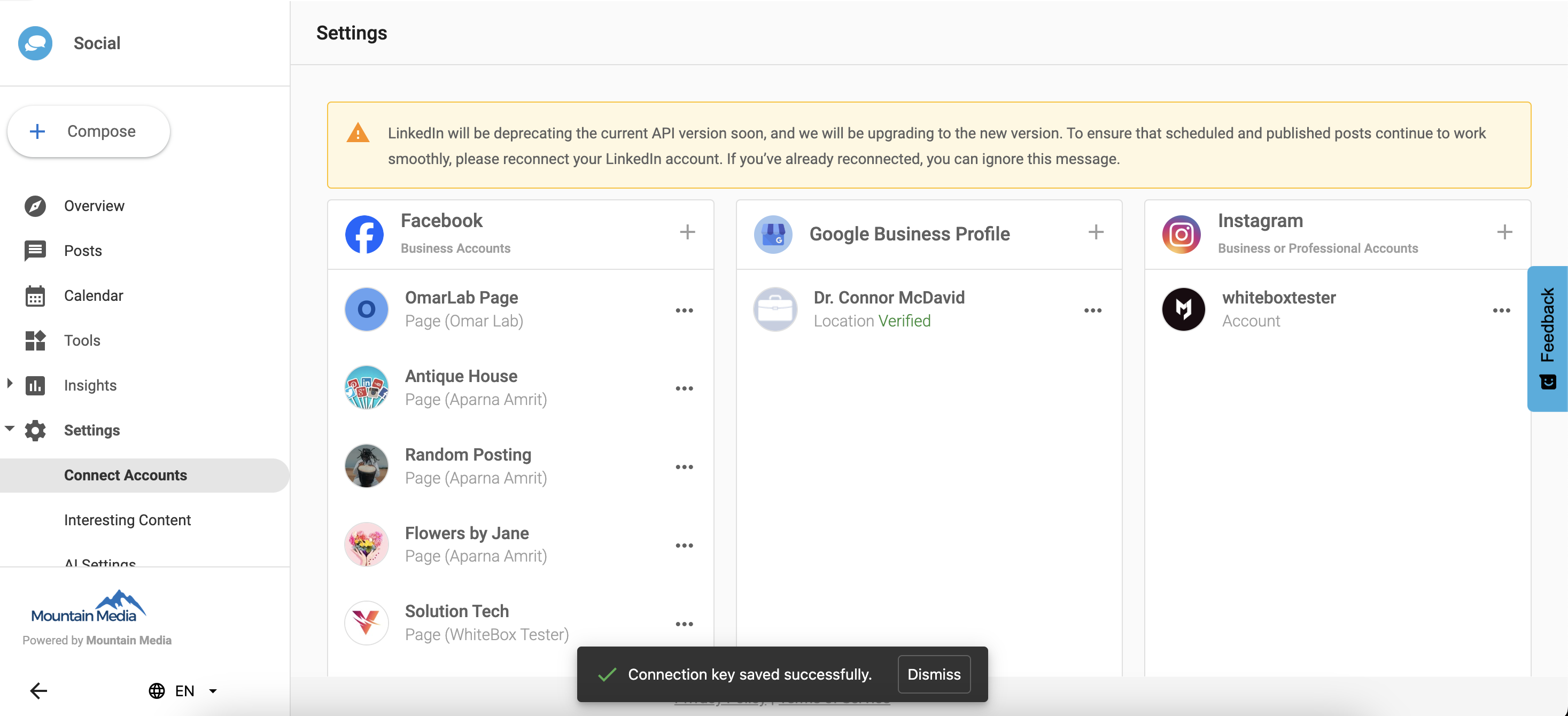Click the Posts chat icon
The image size is (1568, 716).
[x=35, y=251]
